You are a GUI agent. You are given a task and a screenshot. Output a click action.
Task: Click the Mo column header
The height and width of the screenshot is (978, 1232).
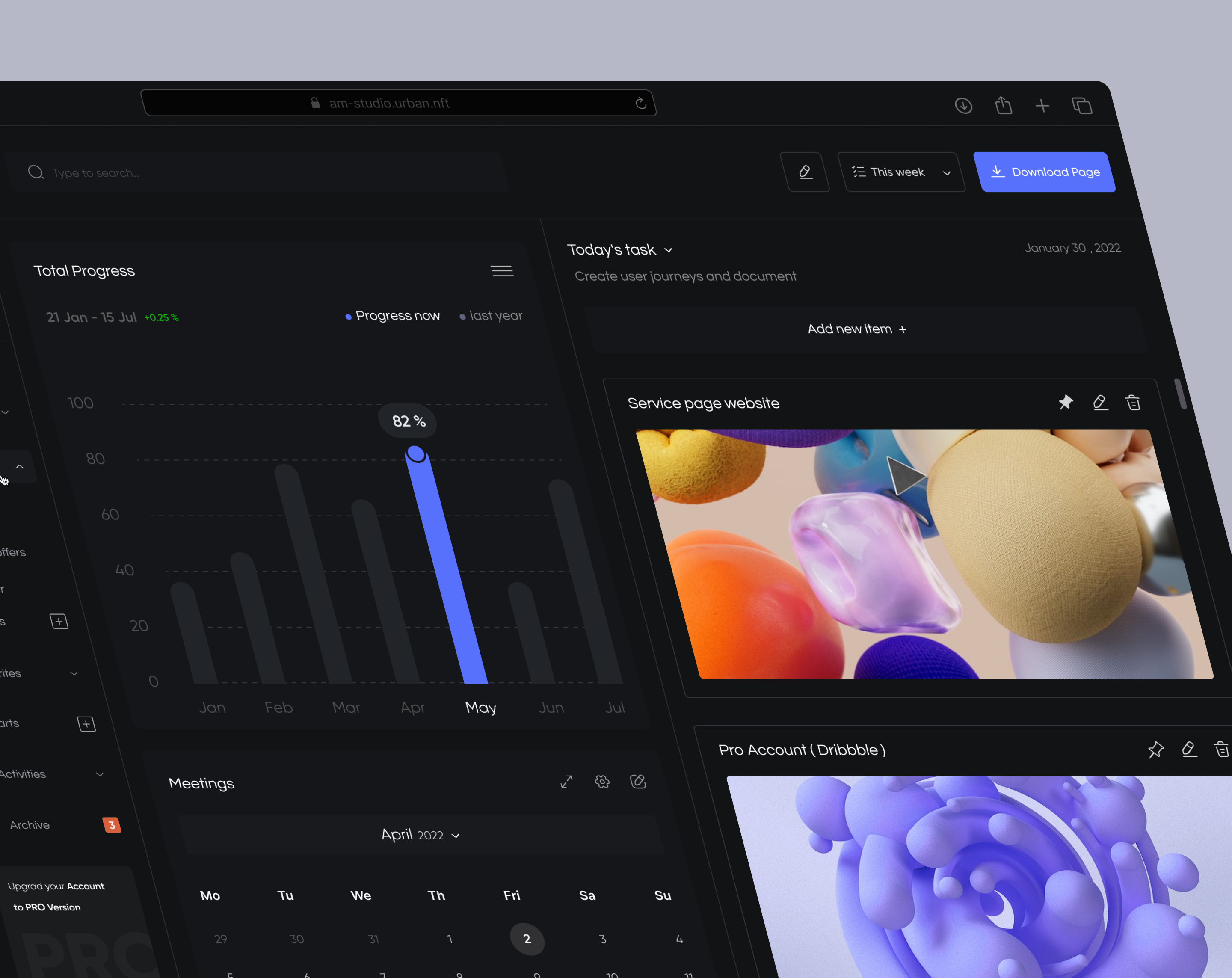pos(210,895)
